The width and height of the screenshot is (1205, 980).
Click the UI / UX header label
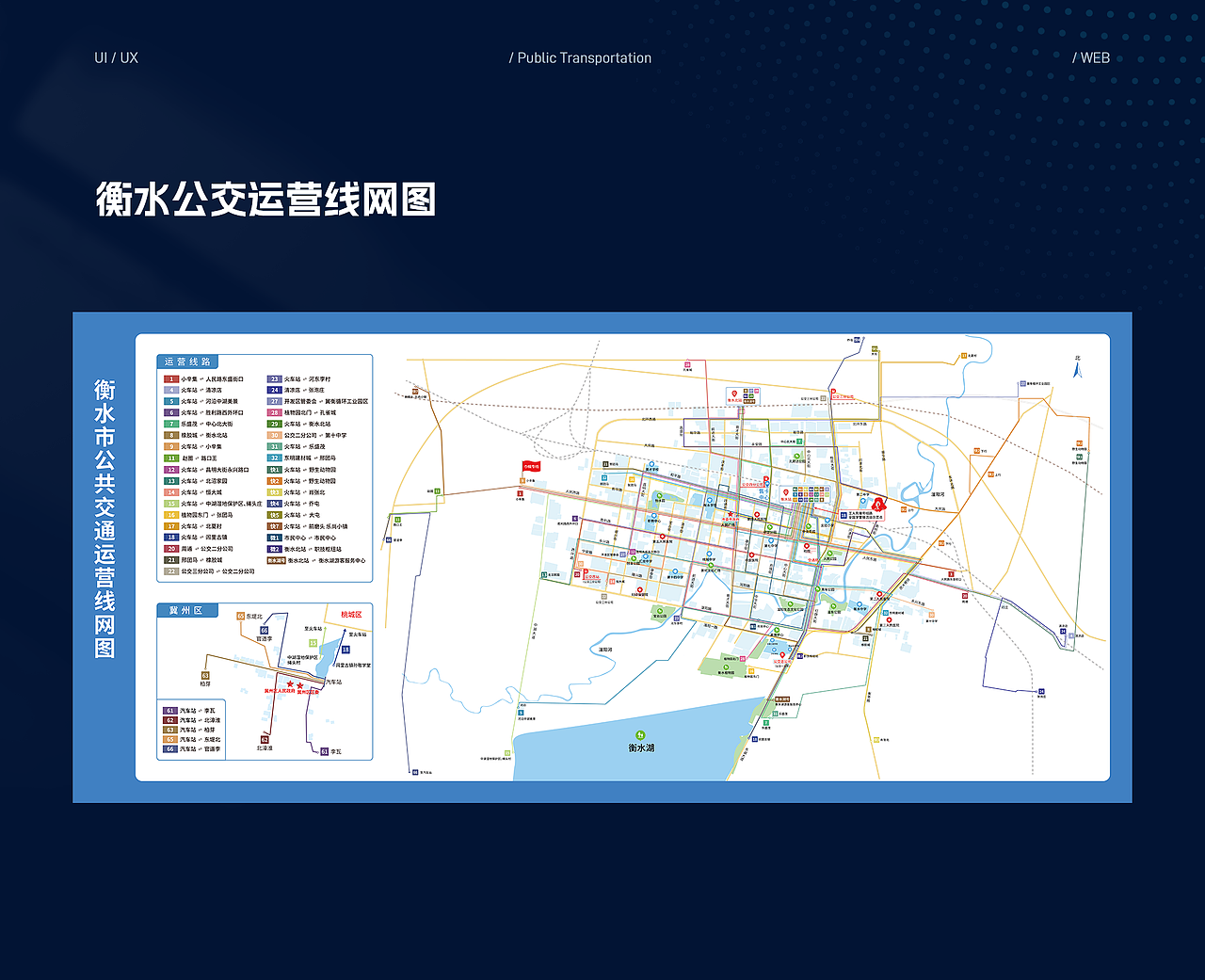point(116,57)
